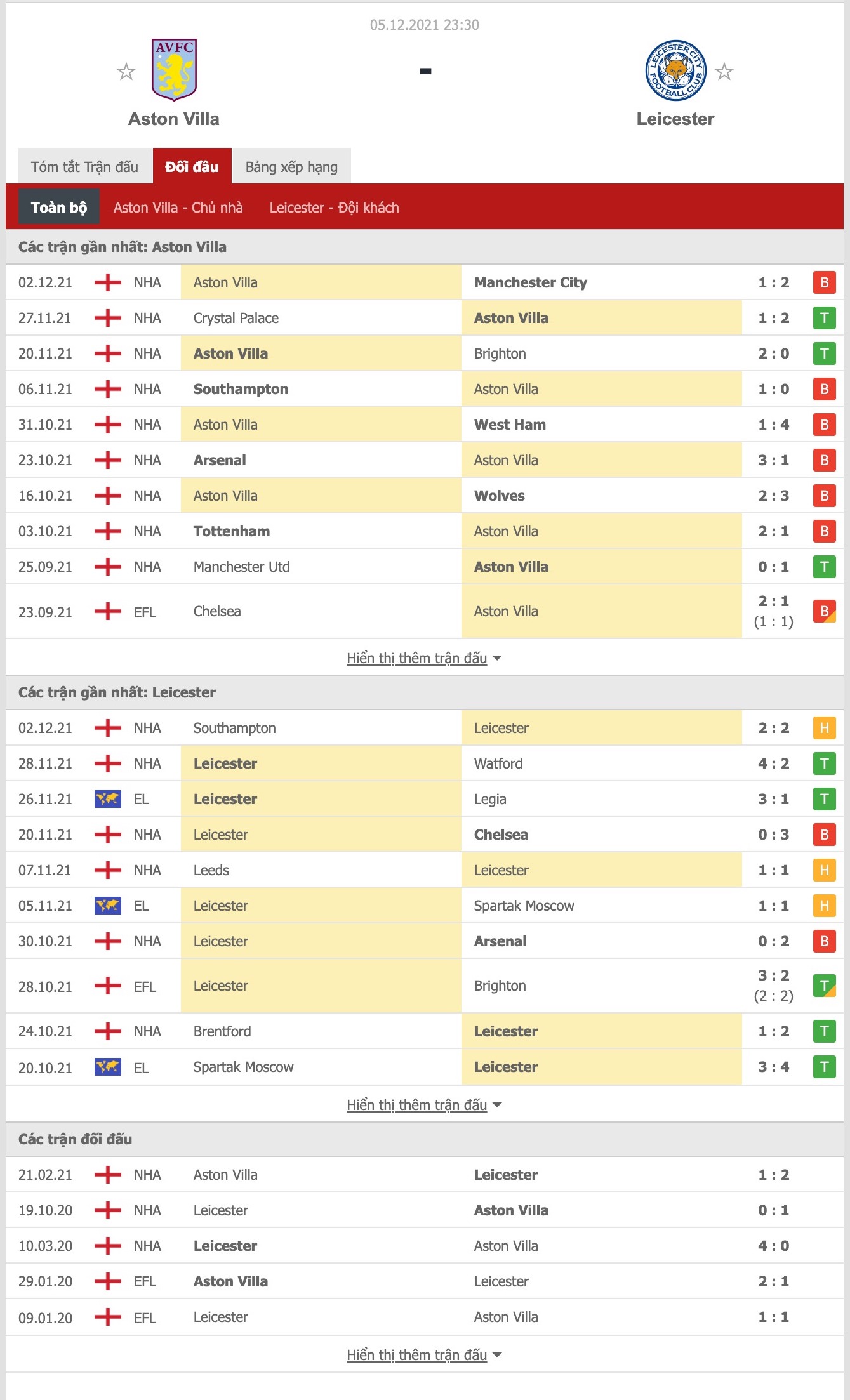Click the world flag icon for Leicester vs Legia
850x1400 pixels.
coord(108,799)
